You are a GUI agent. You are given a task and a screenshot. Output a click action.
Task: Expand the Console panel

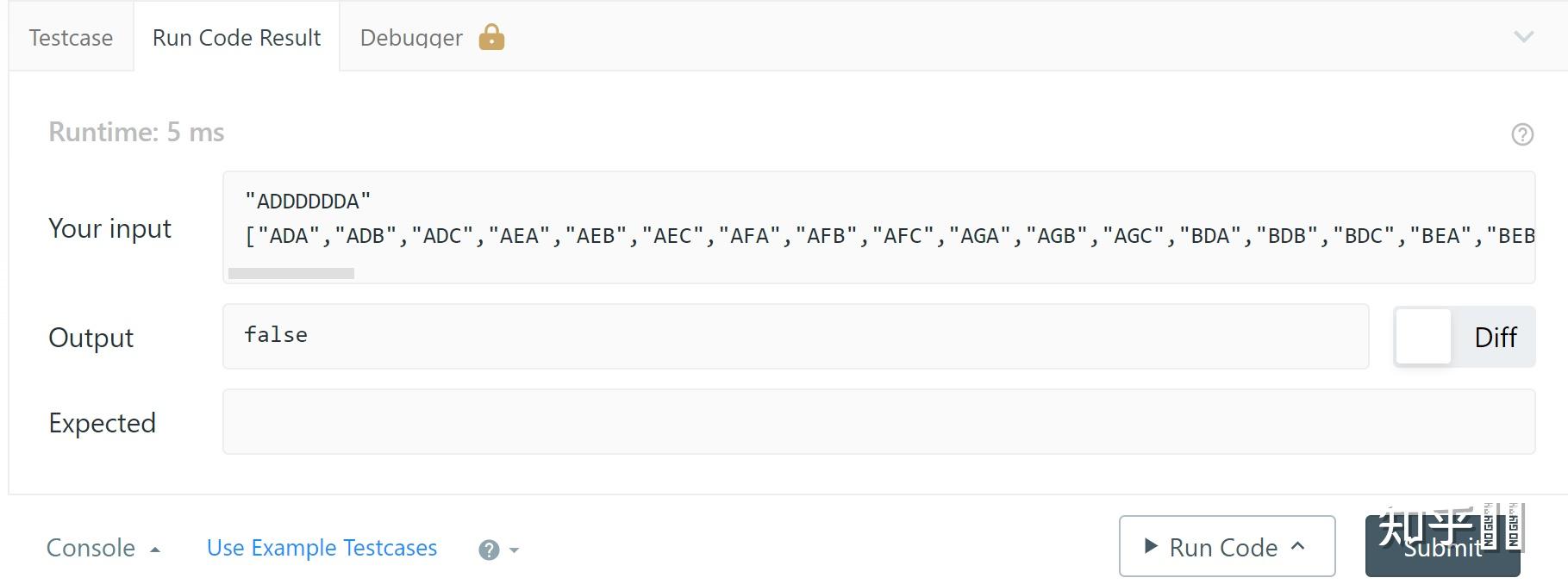103,548
